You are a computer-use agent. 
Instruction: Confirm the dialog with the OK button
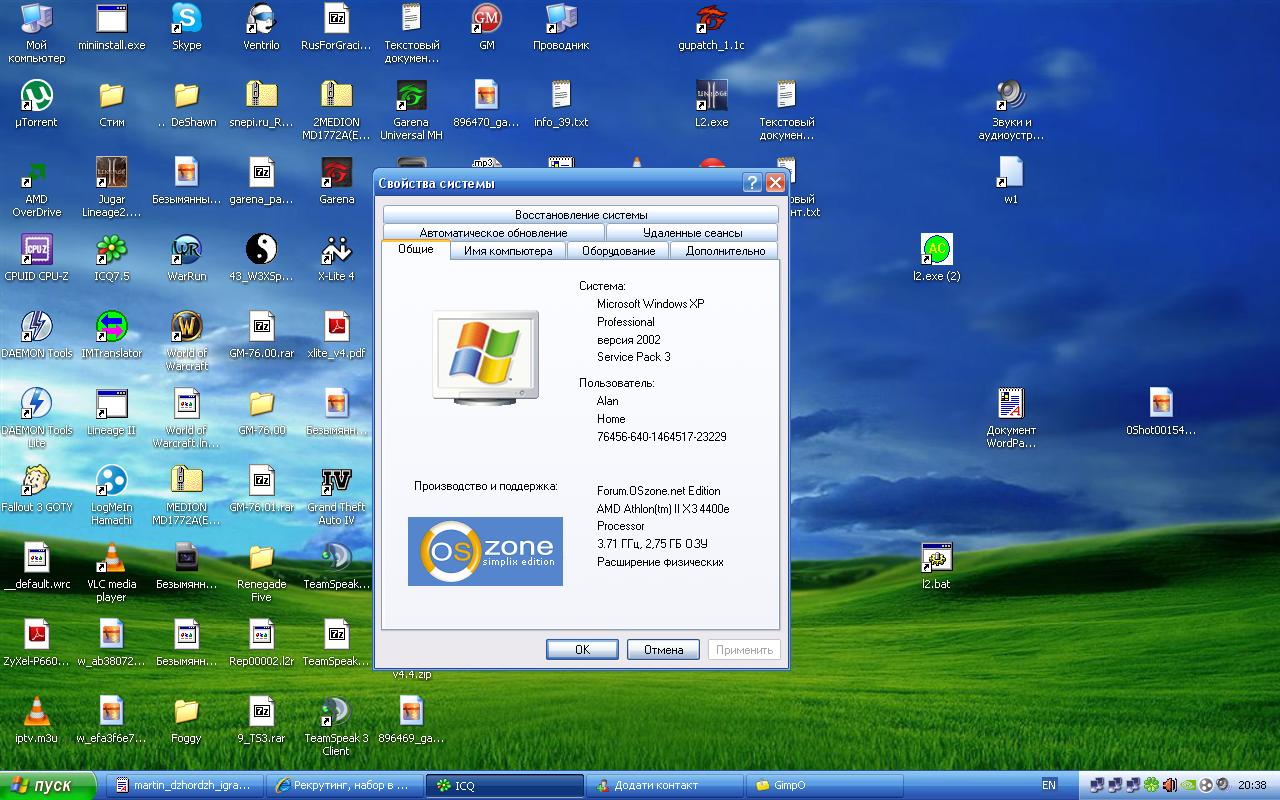582,649
